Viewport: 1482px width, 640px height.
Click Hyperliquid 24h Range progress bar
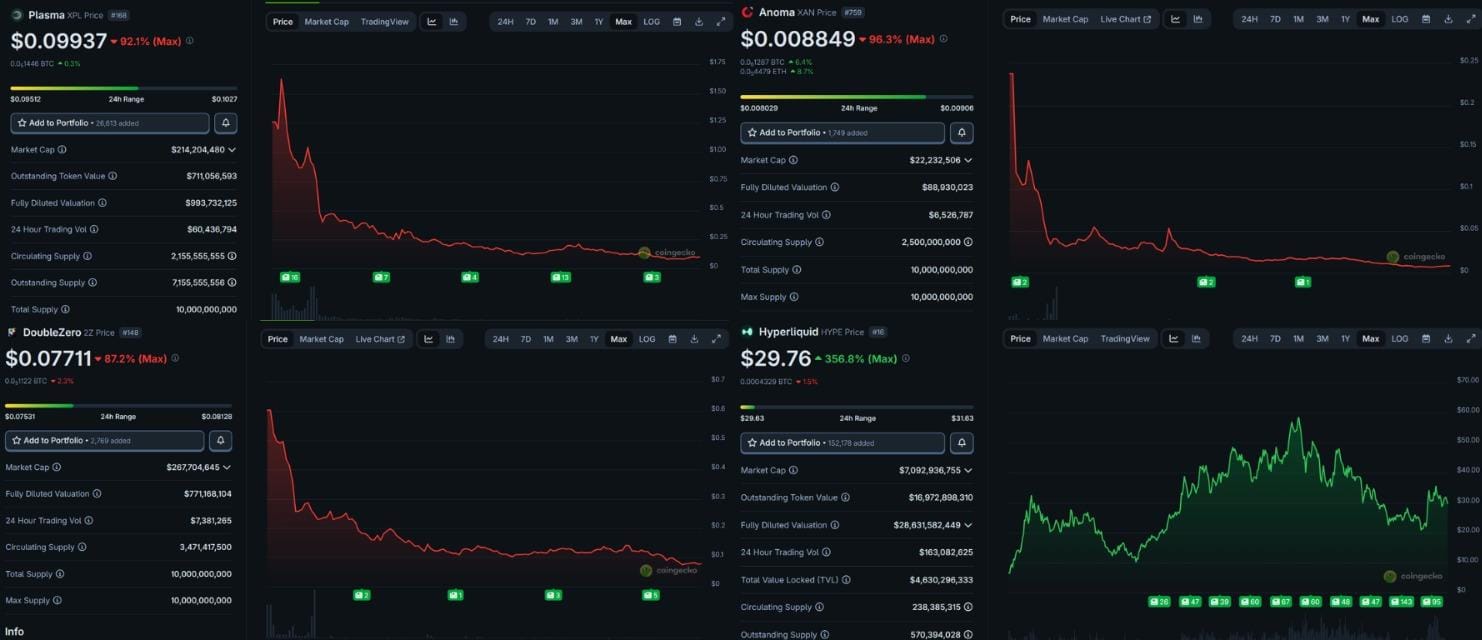pyautogui.click(x=857, y=407)
